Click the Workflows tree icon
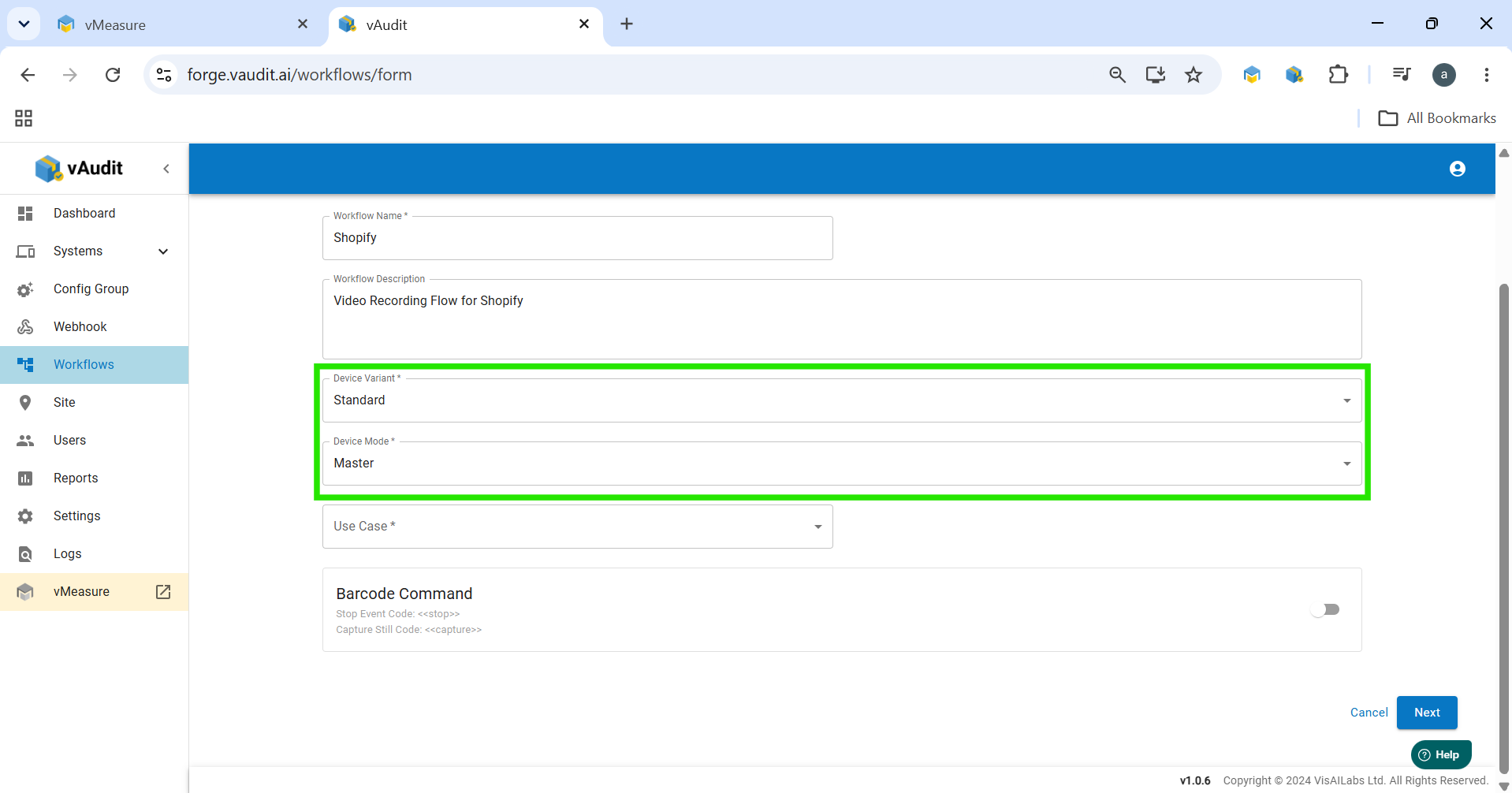The width and height of the screenshot is (1512, 793). 25,364
